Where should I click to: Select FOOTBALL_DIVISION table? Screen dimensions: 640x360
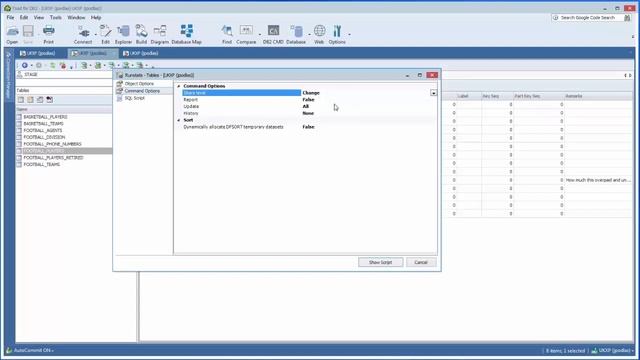click(44, 137)
